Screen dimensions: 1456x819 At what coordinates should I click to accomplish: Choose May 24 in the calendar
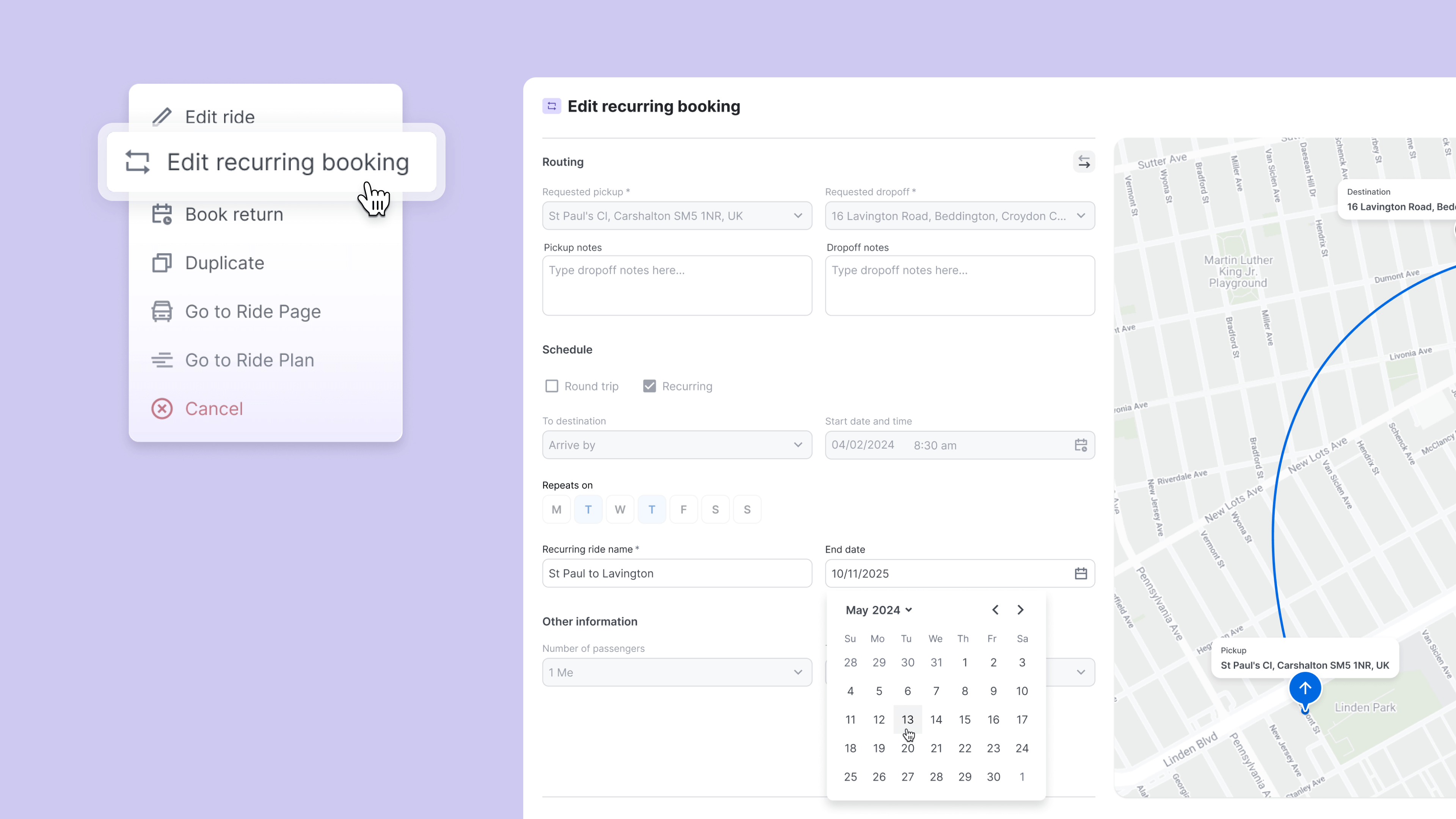(x=1022, y=748)
